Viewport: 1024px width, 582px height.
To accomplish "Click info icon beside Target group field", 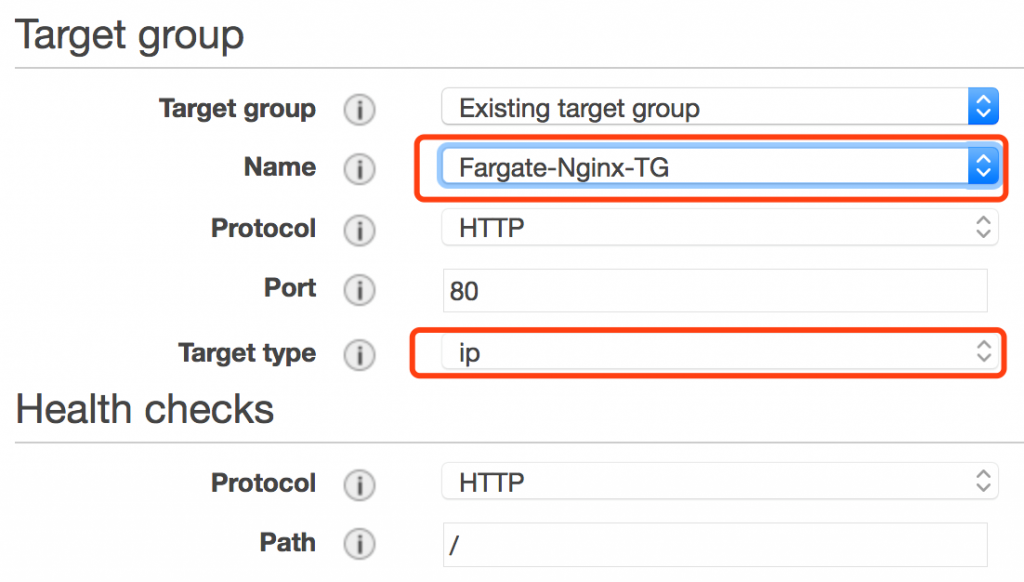I will coord(359,109).
